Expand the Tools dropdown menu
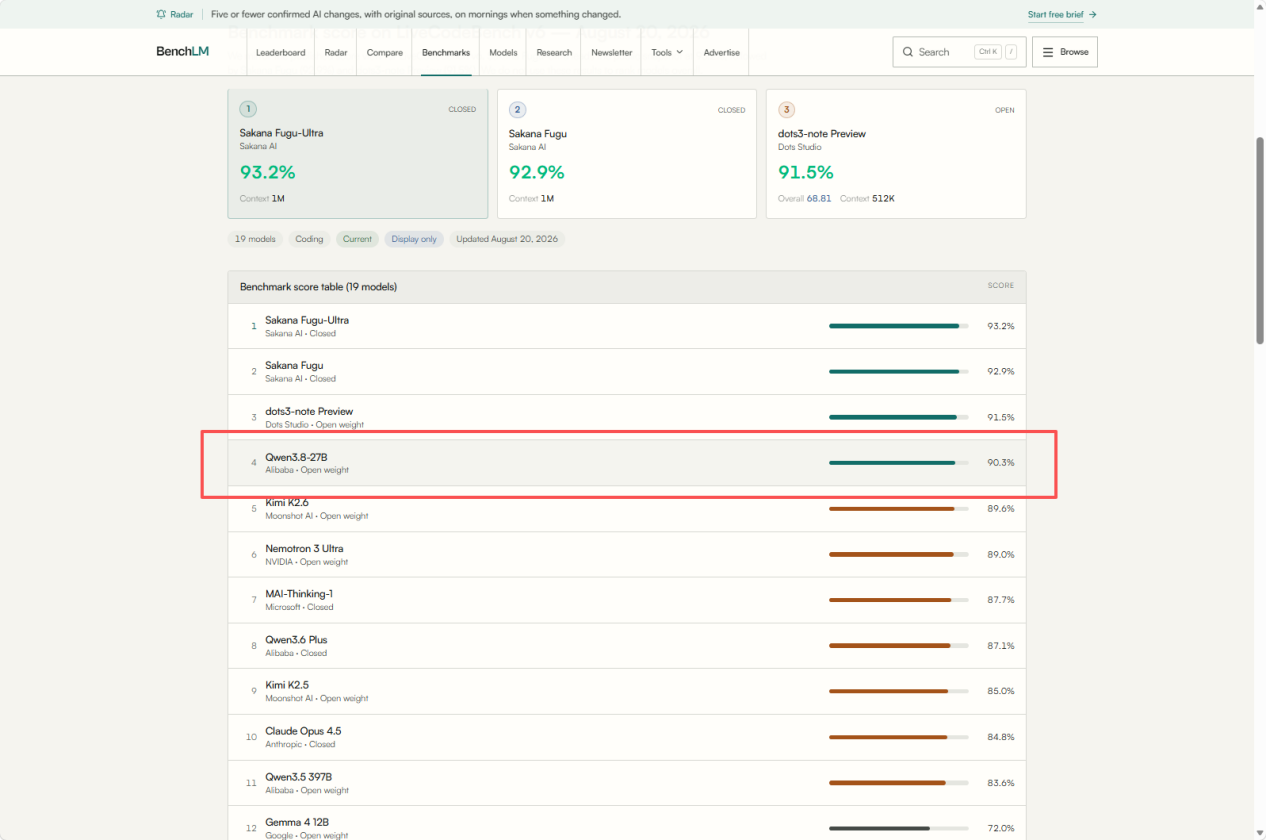The height and width of the screenshot is (840, 1266). pyautogui.click(x=667, y=52)
